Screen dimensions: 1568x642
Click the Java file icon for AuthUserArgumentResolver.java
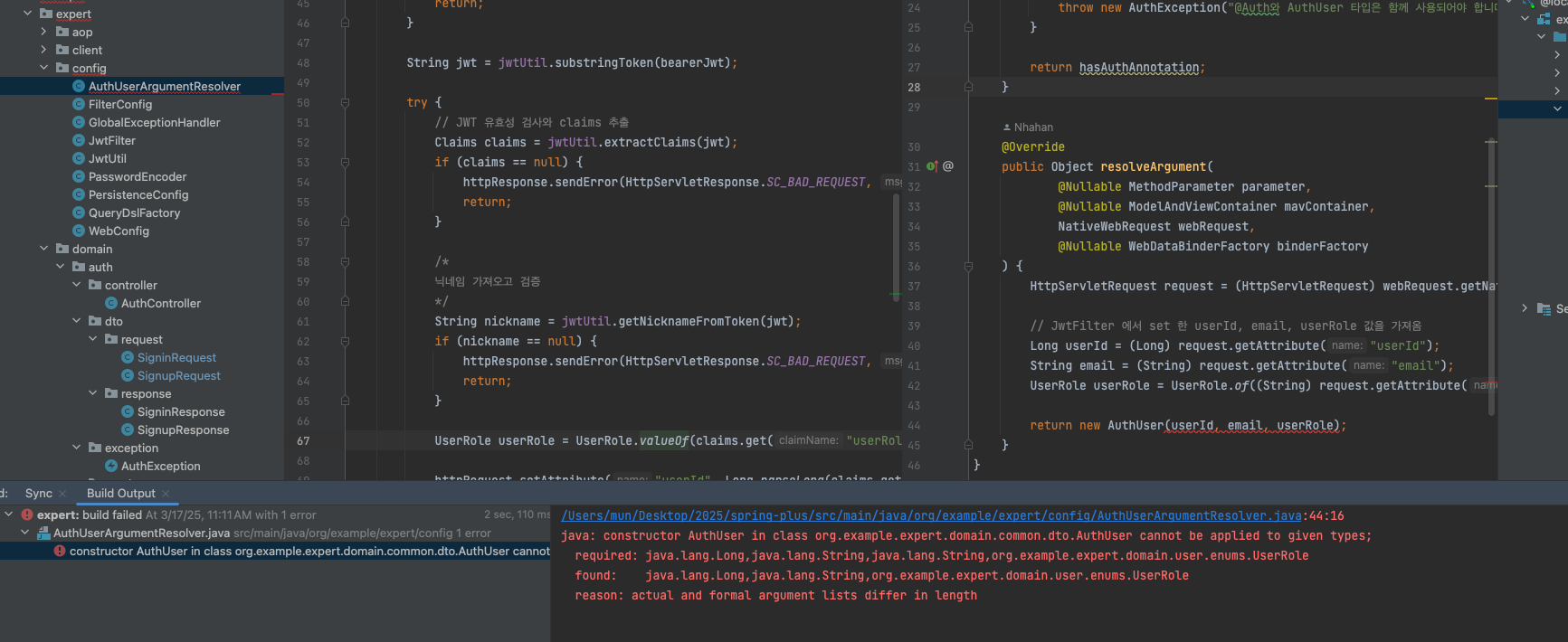click(x=43, y=533)
